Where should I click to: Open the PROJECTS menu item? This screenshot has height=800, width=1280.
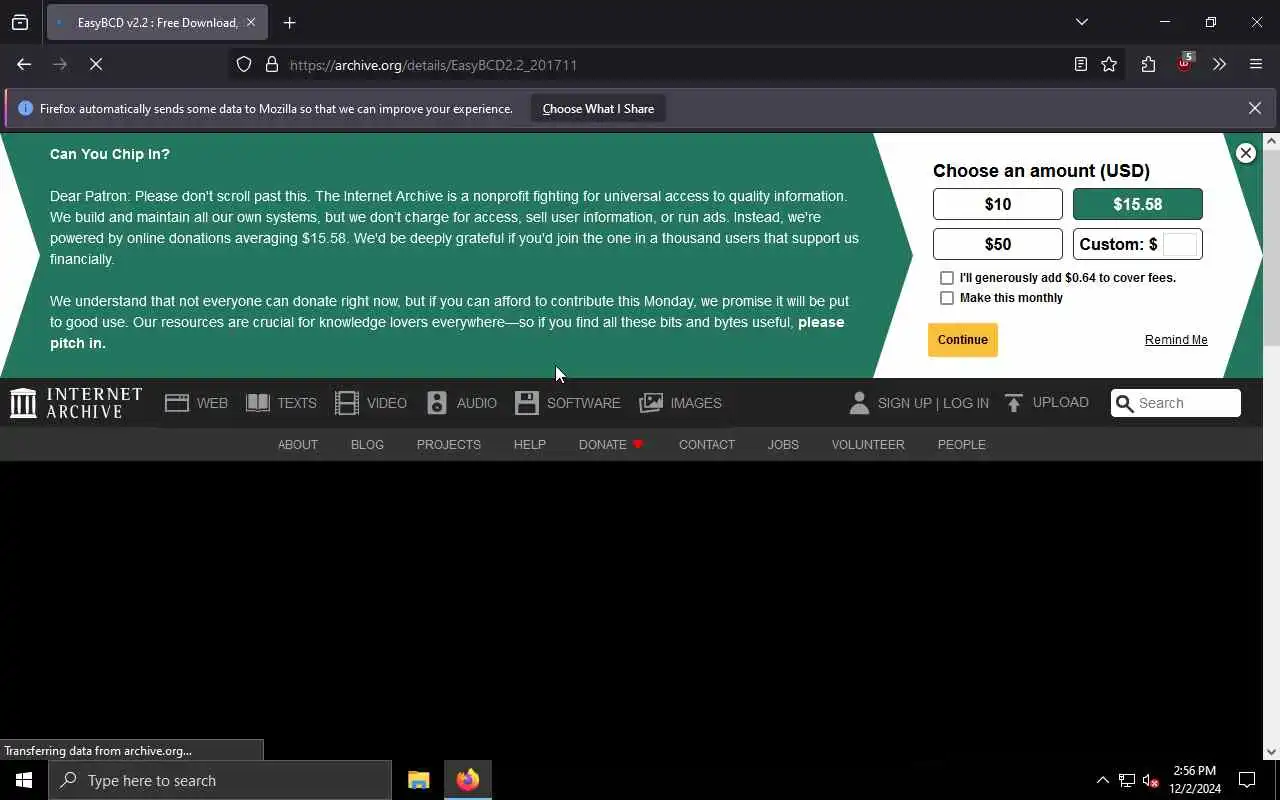coord(449,445)
